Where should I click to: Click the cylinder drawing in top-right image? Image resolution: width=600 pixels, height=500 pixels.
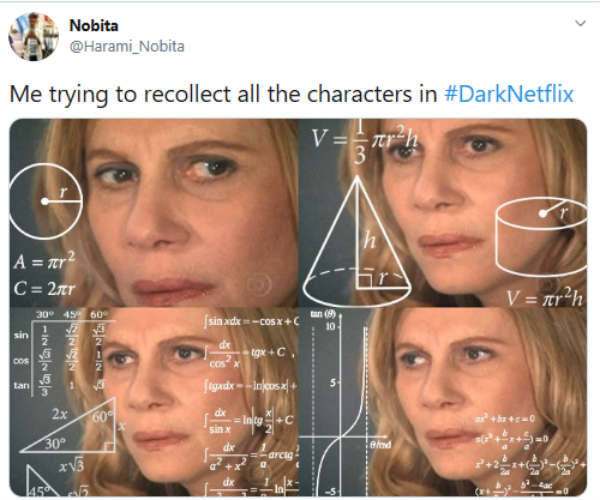pyautogui.click(x=538, y=226)
